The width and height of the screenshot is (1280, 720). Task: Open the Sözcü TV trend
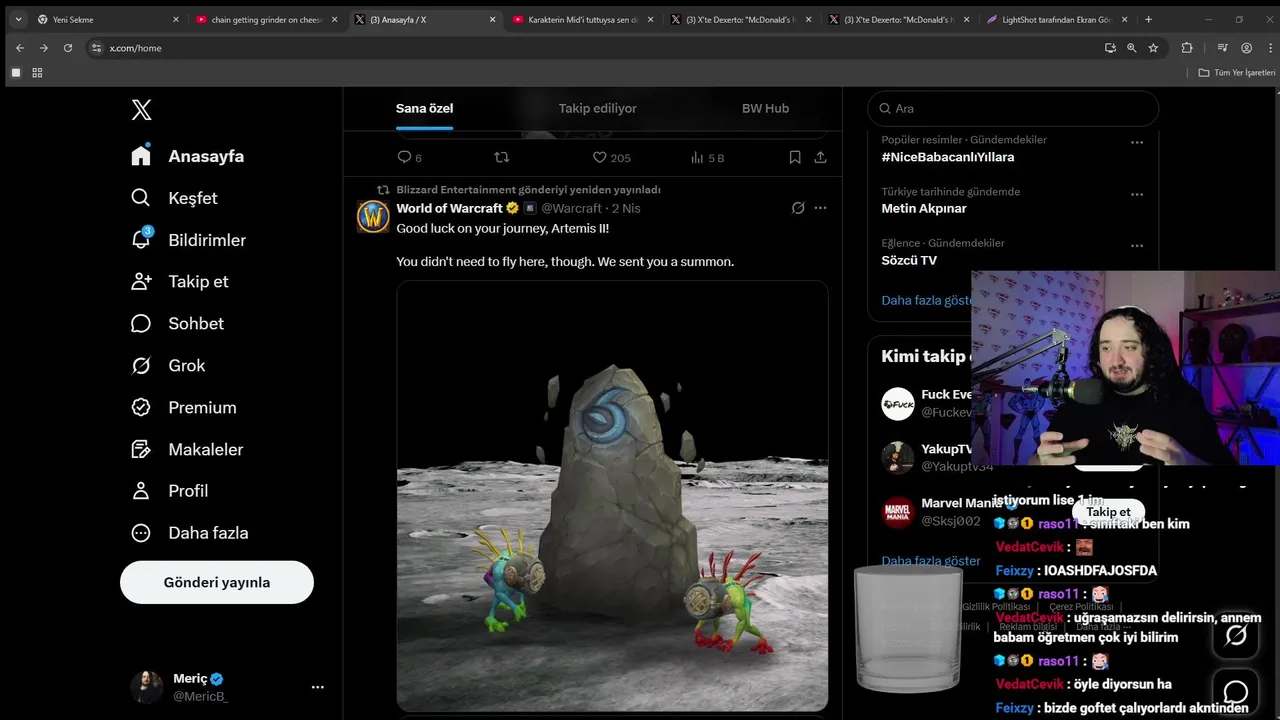pos(909,260)
